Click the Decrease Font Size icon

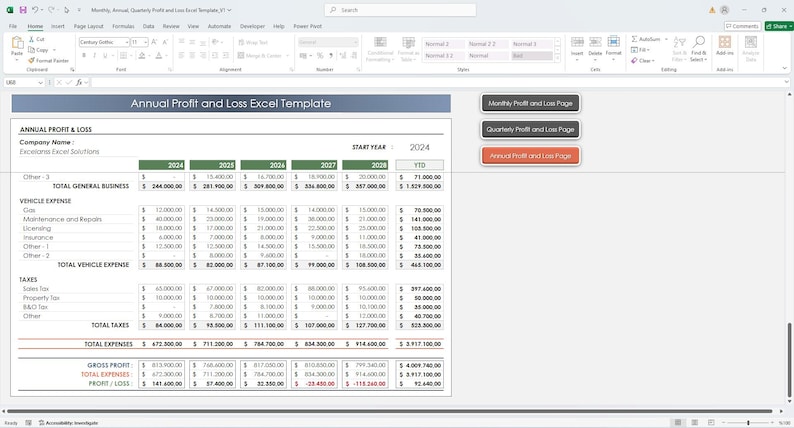coord(165,42)
